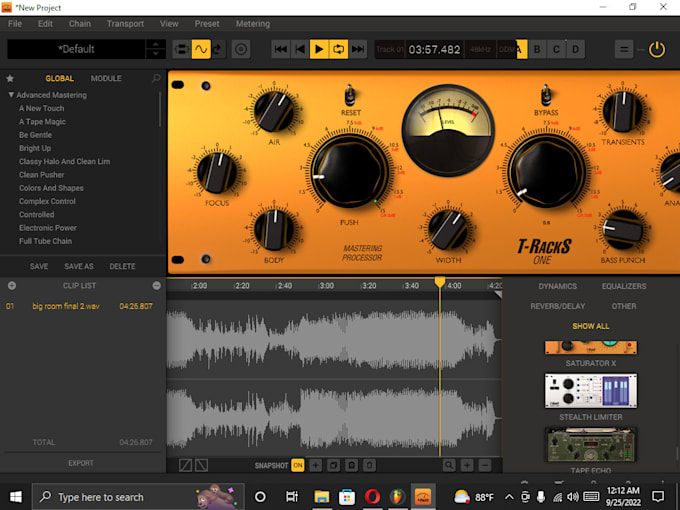Screen dimensions: 680x510
Task: Remove clip with minus icon
Action: pos(157,285)
